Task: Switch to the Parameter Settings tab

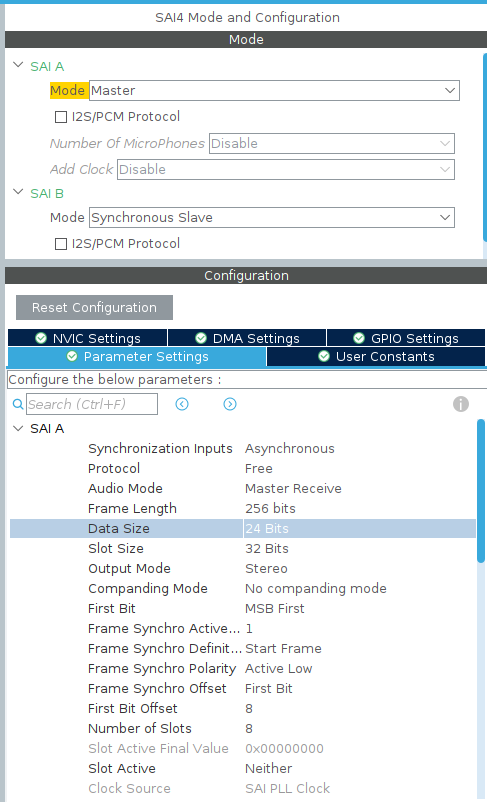Action: click(x=137, y=357)
